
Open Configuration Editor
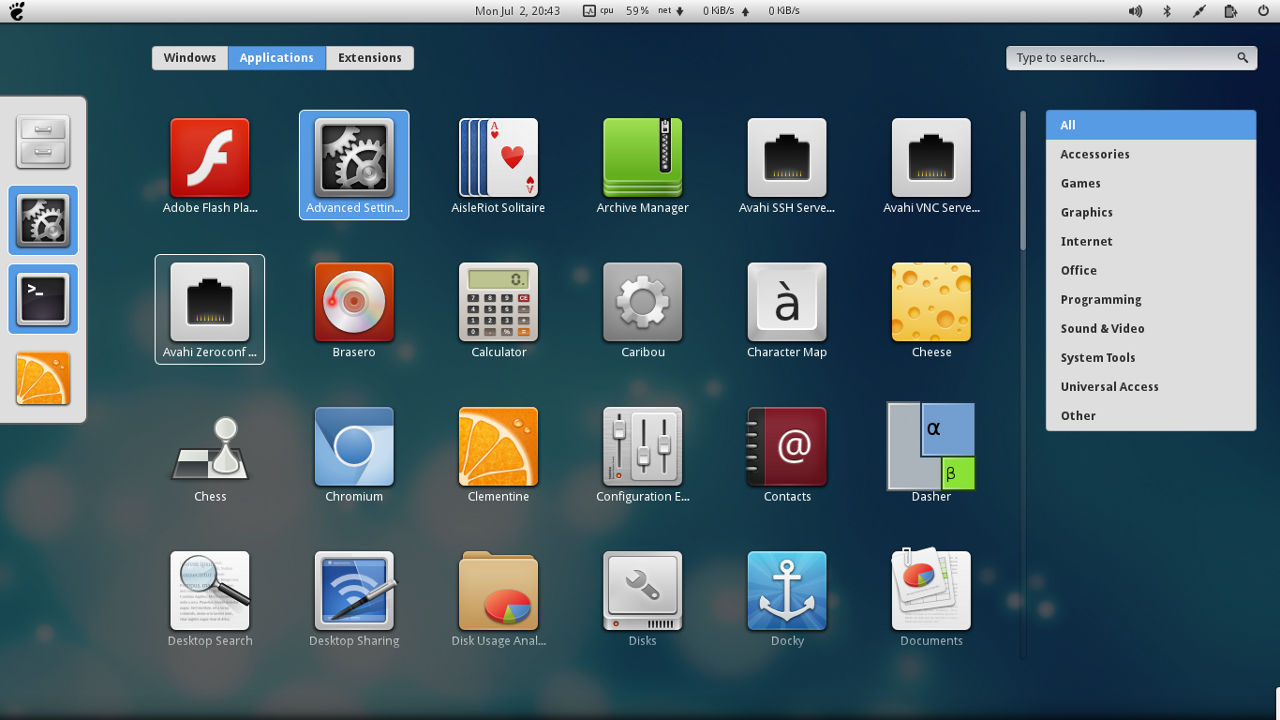click(x=642, y=453)
